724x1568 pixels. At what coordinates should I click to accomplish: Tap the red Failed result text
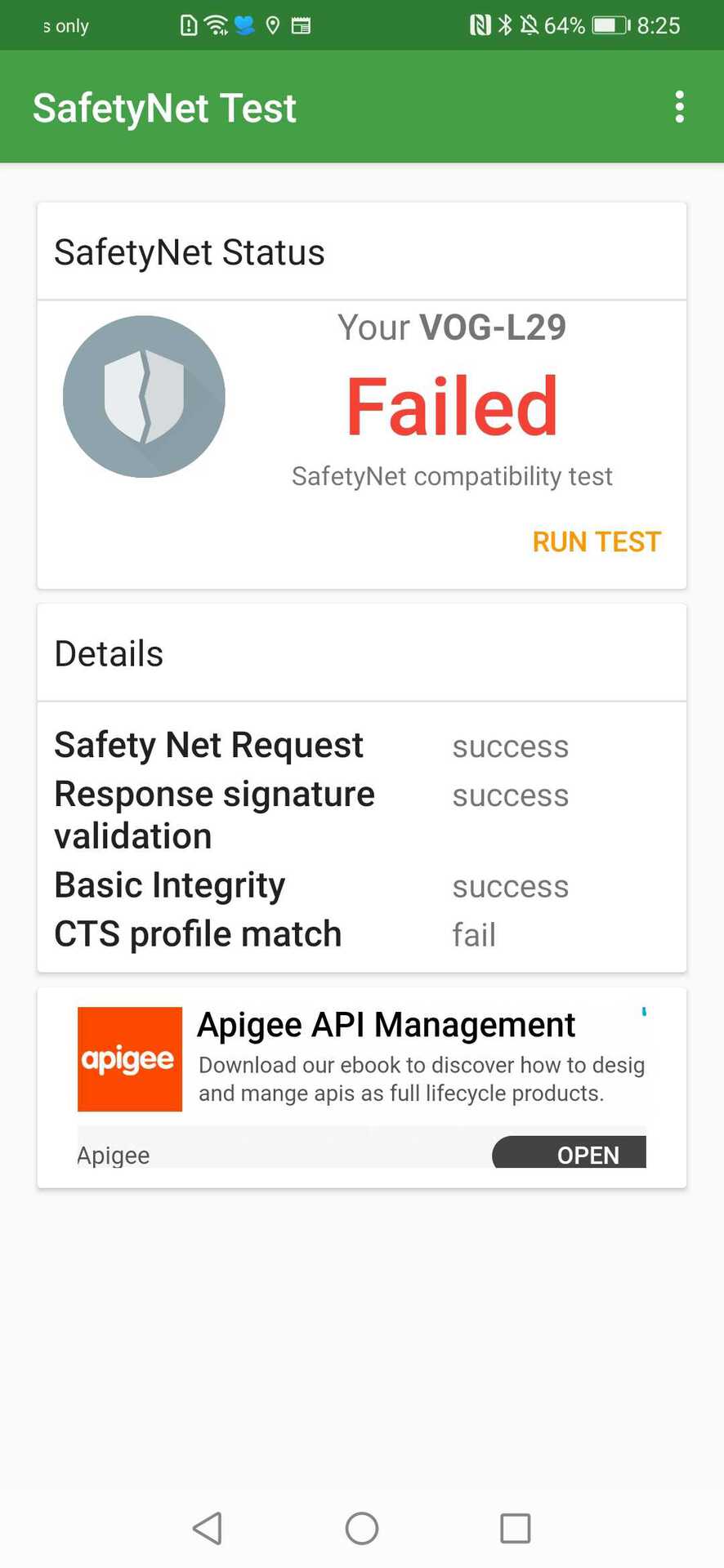point(452,406)
